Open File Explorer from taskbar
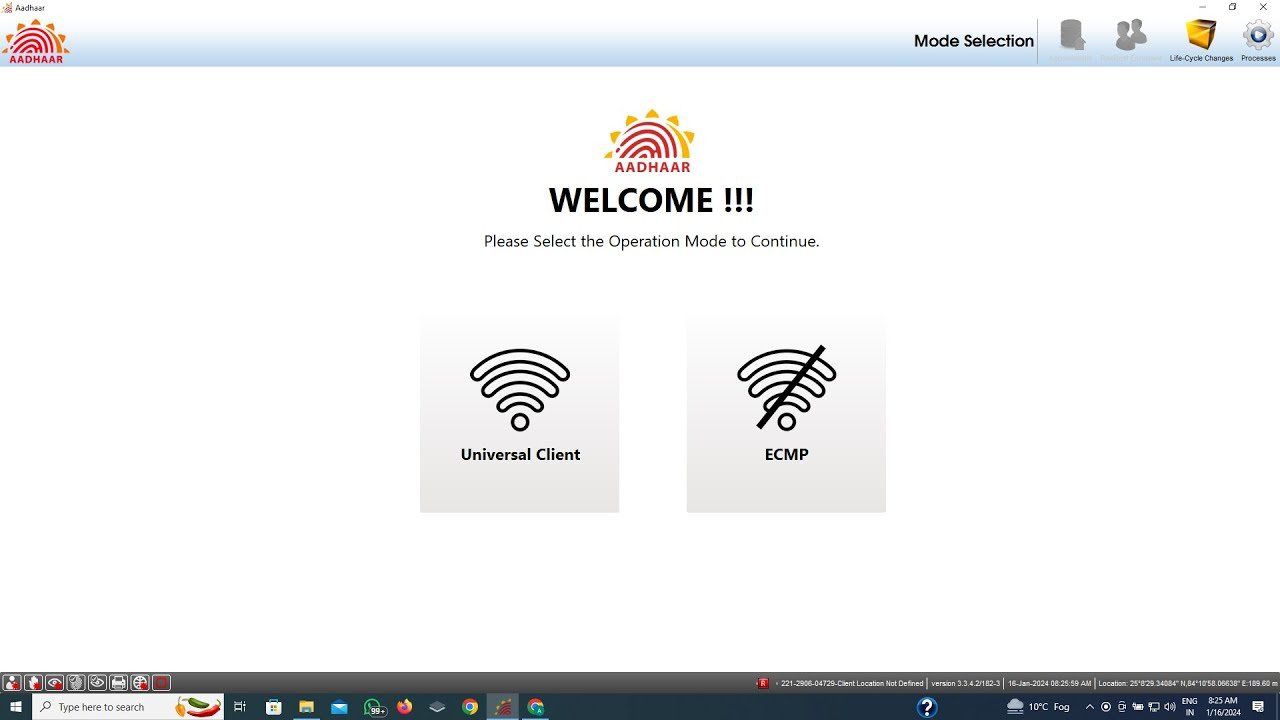 pos(306,707)
